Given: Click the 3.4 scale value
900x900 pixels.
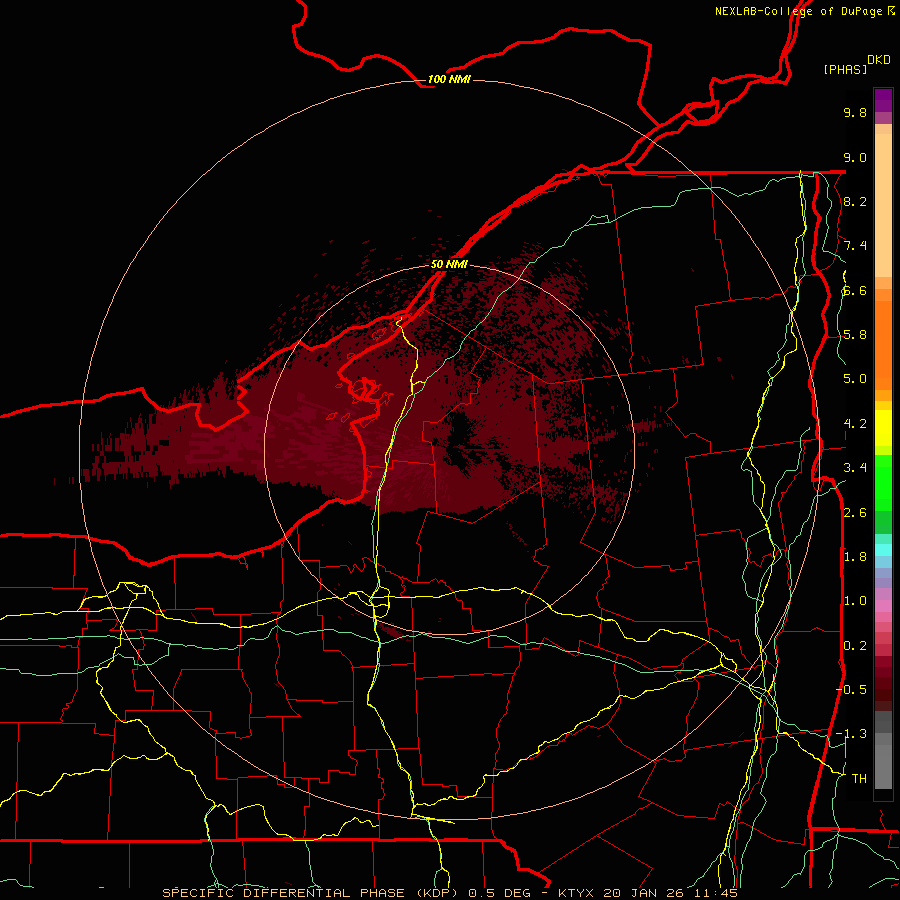Looking at the screenshot, I should pyautogui.click(x=855, y=468).
